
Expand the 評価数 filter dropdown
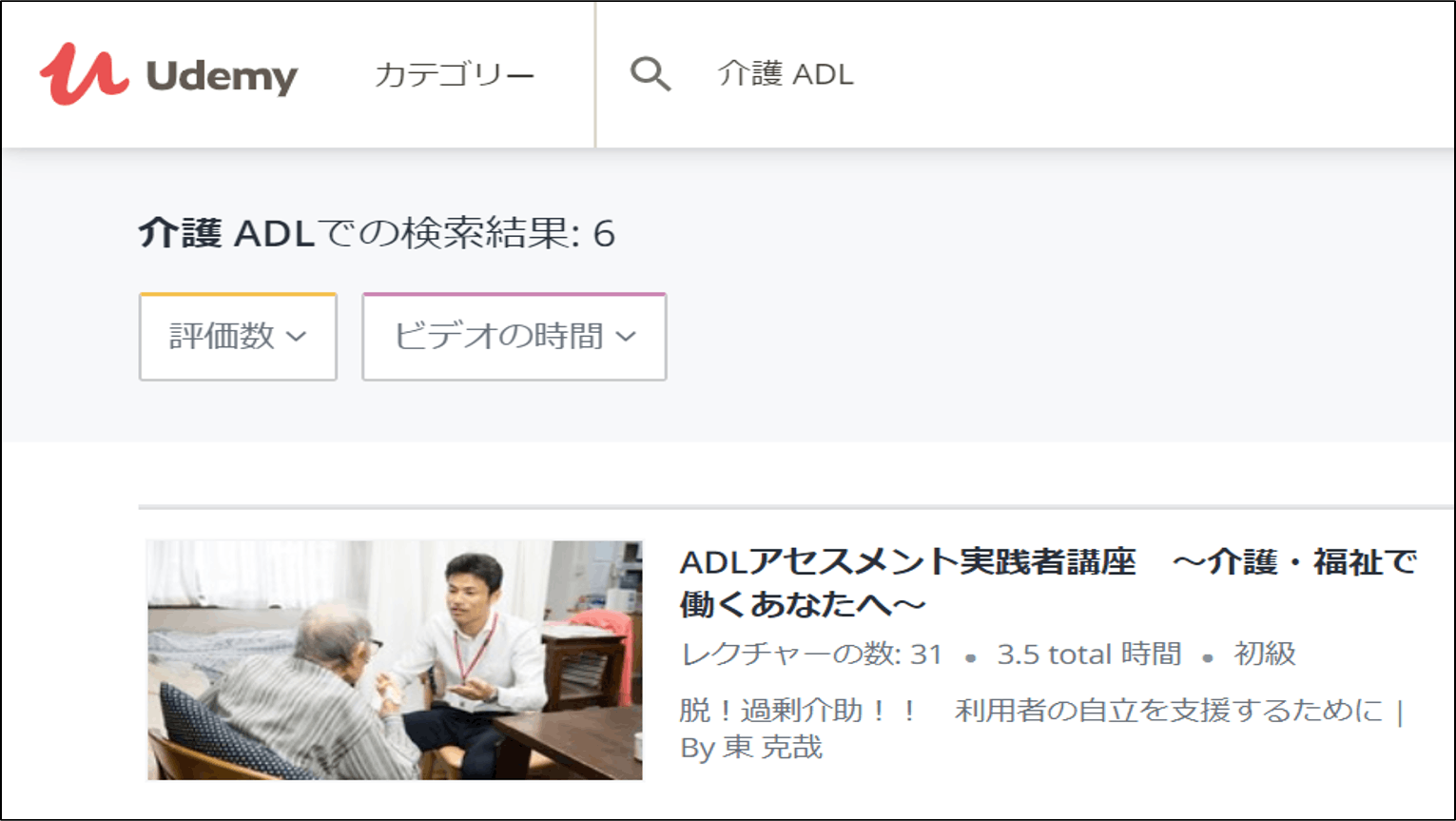(238, 336)
